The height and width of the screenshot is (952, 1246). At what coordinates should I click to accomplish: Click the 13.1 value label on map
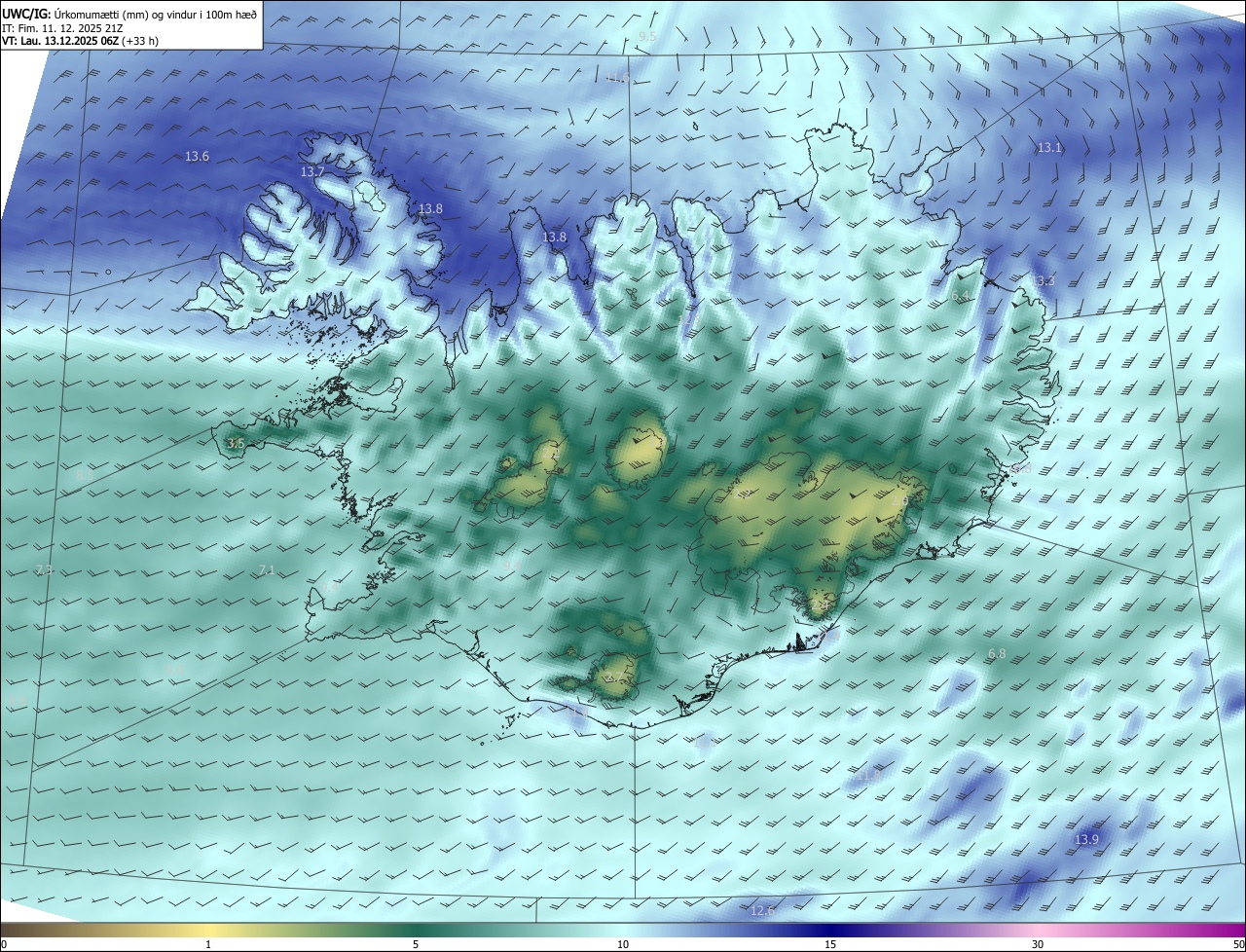point(1048,148)
